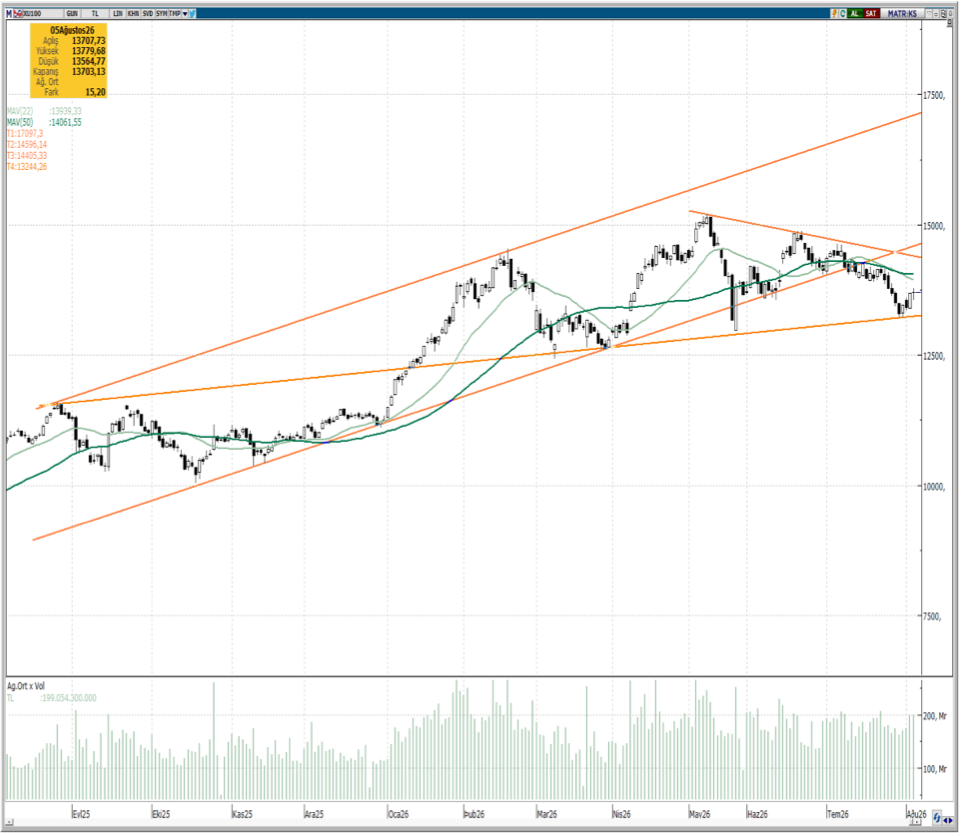Screen dimensions: 962x836
Task: Click the KHN toolbar button
Action: coord(133,13)
